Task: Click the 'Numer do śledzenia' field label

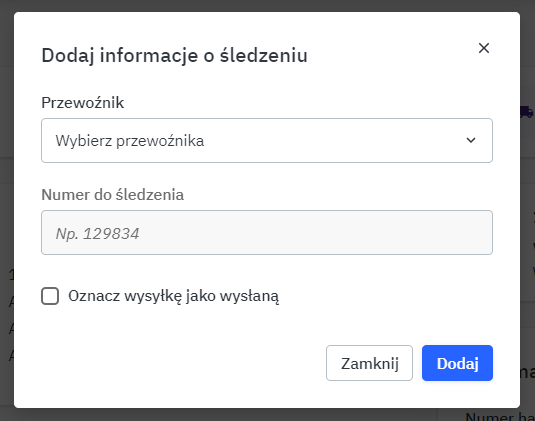Action: pos(113,195)
